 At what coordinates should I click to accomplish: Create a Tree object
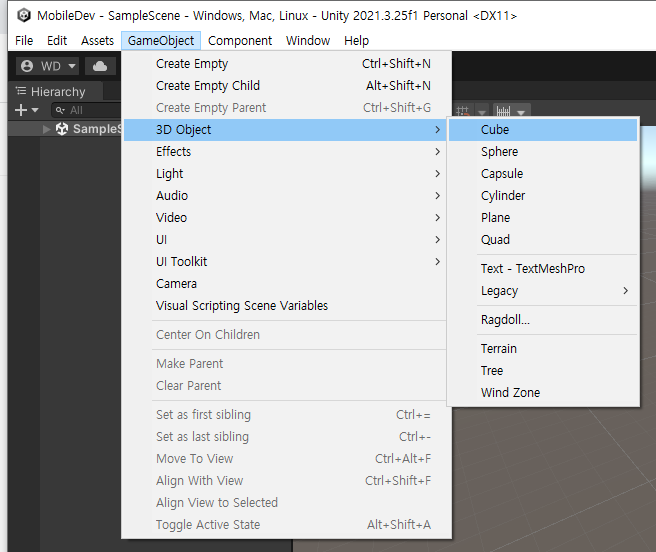(543, 371)
